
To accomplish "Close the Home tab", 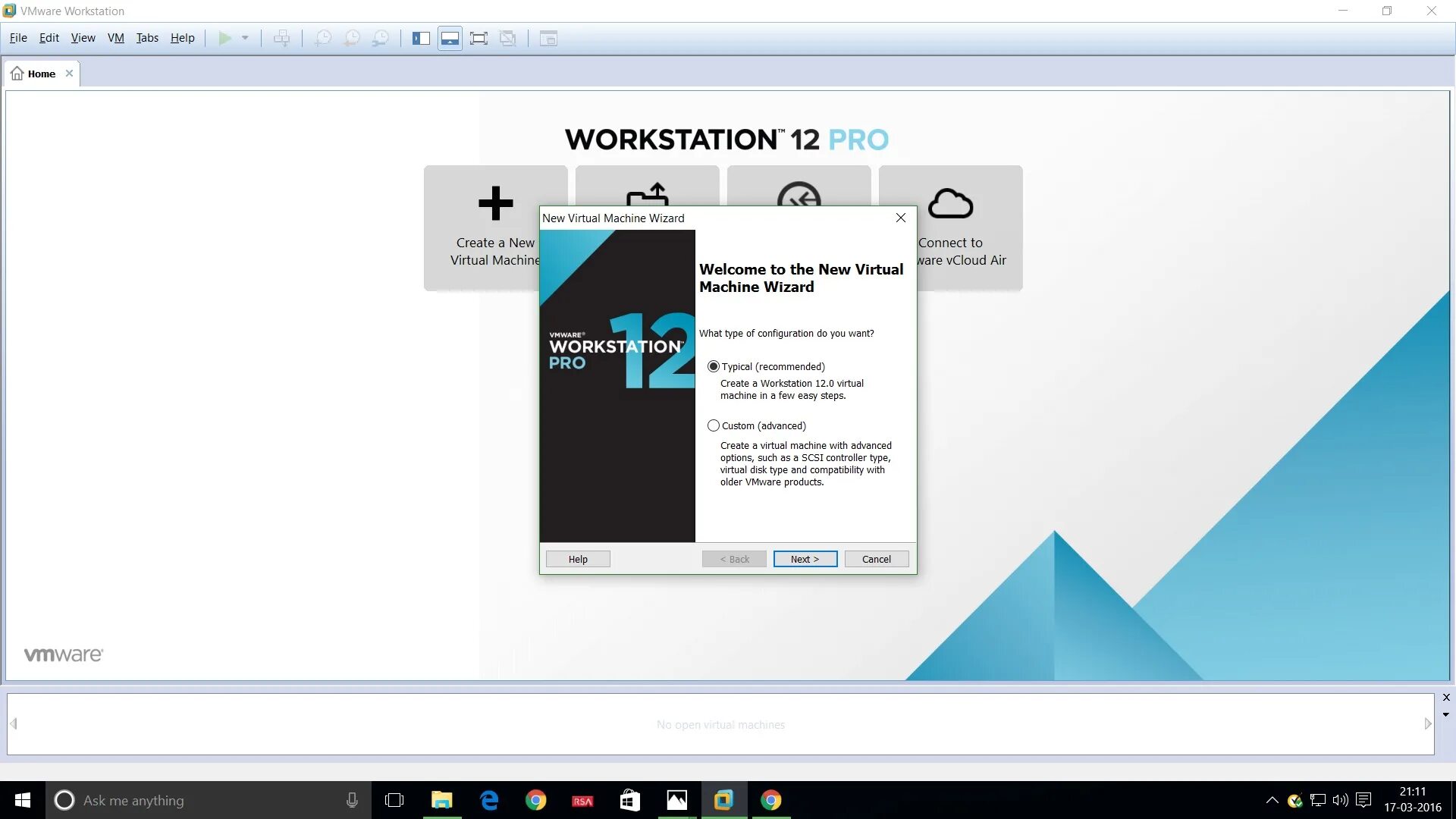I will [69, 74].
